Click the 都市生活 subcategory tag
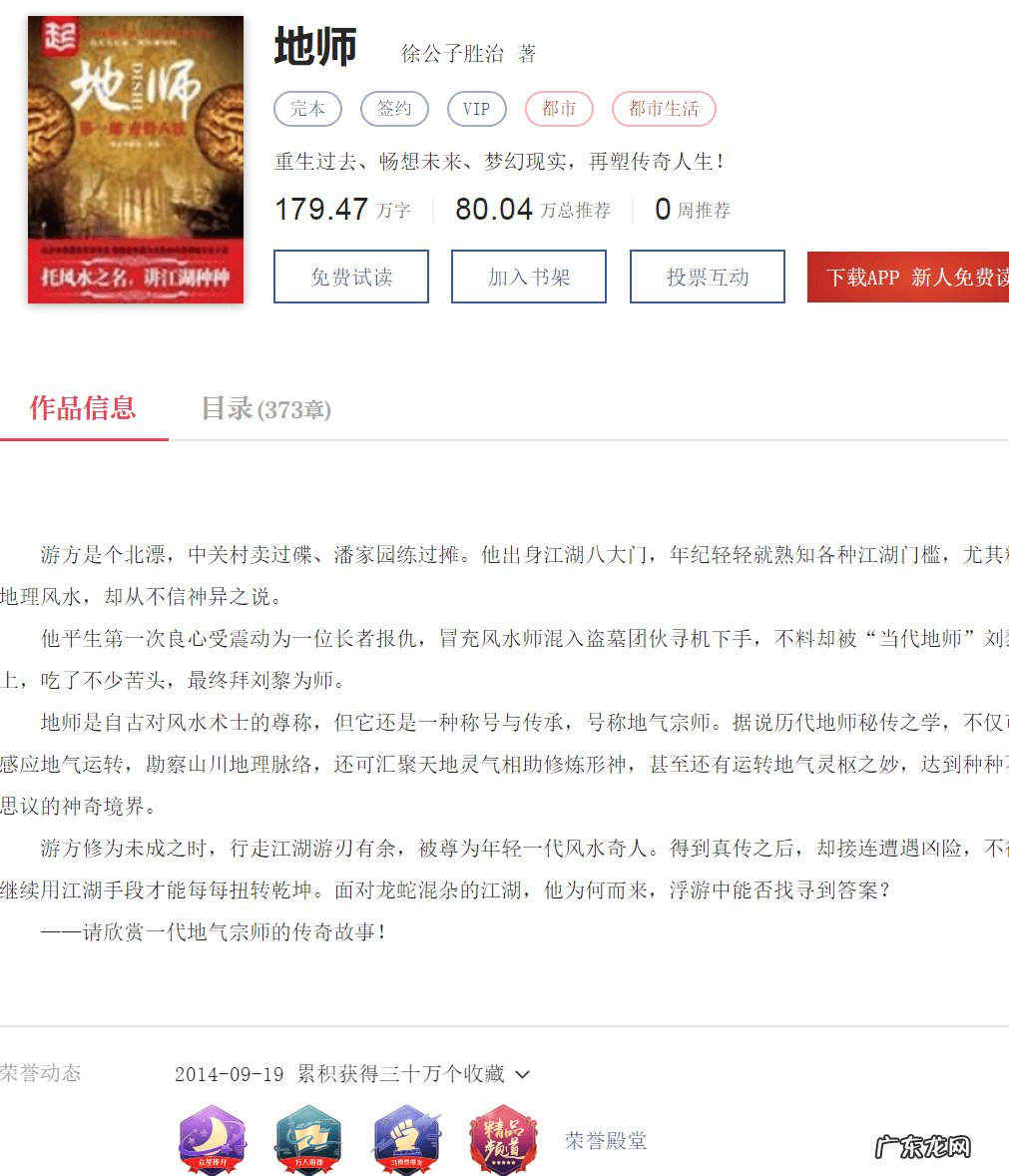 tap(664, 109)
